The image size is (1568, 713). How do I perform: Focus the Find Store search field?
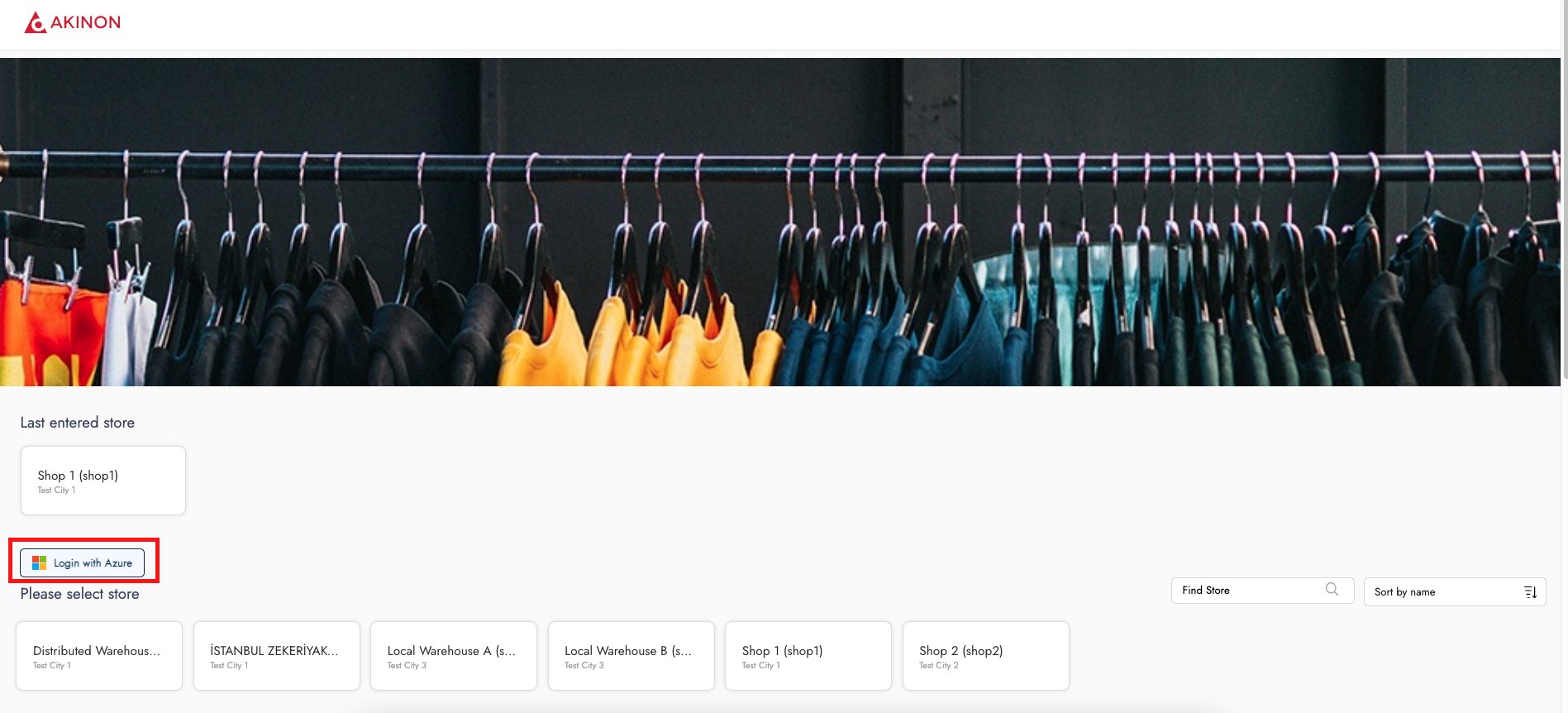tap(1248, 591)
